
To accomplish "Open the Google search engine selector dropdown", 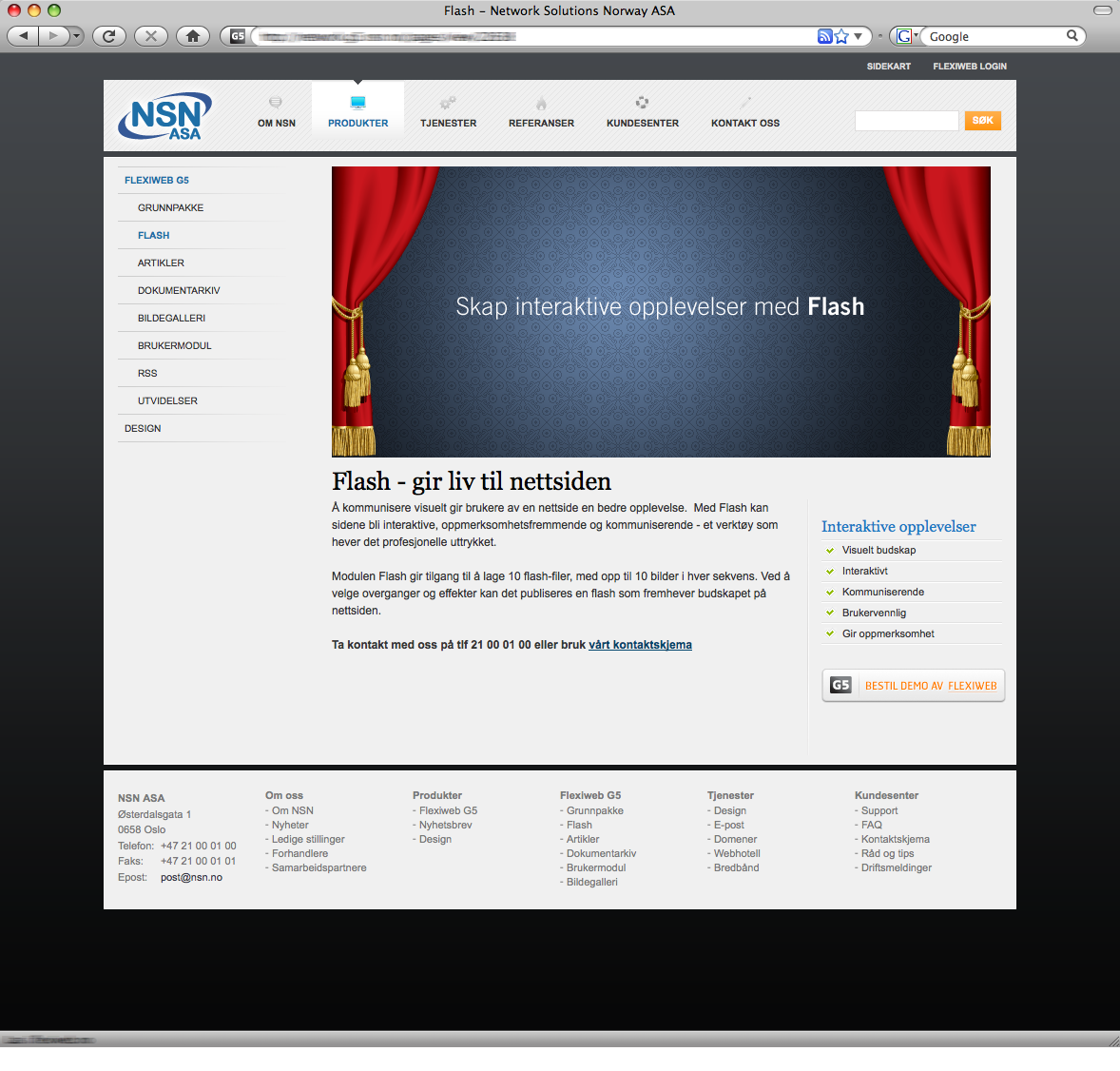I will click(906, 36).
